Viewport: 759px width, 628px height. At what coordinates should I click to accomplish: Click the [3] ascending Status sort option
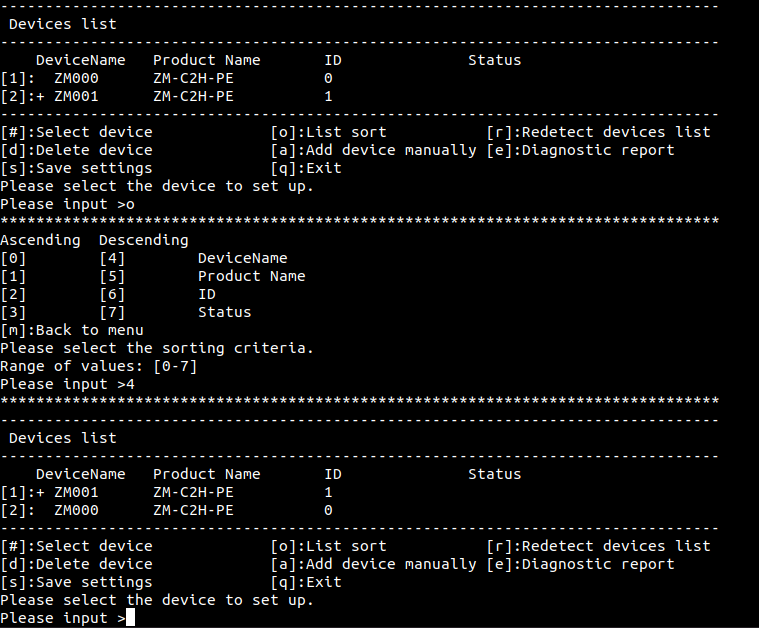[13, 312]
